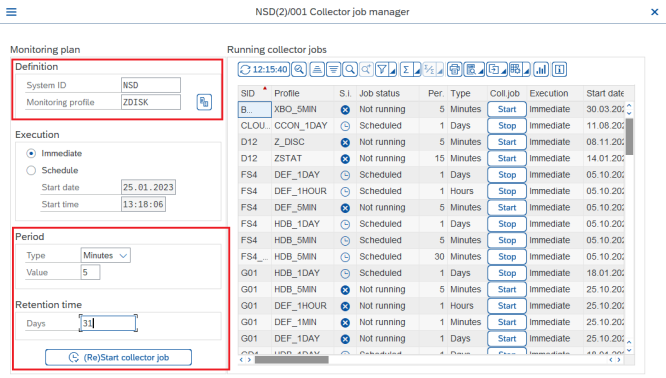Refresh the list showing 12:15:40

pyautogui.click(x=264, y=69)
